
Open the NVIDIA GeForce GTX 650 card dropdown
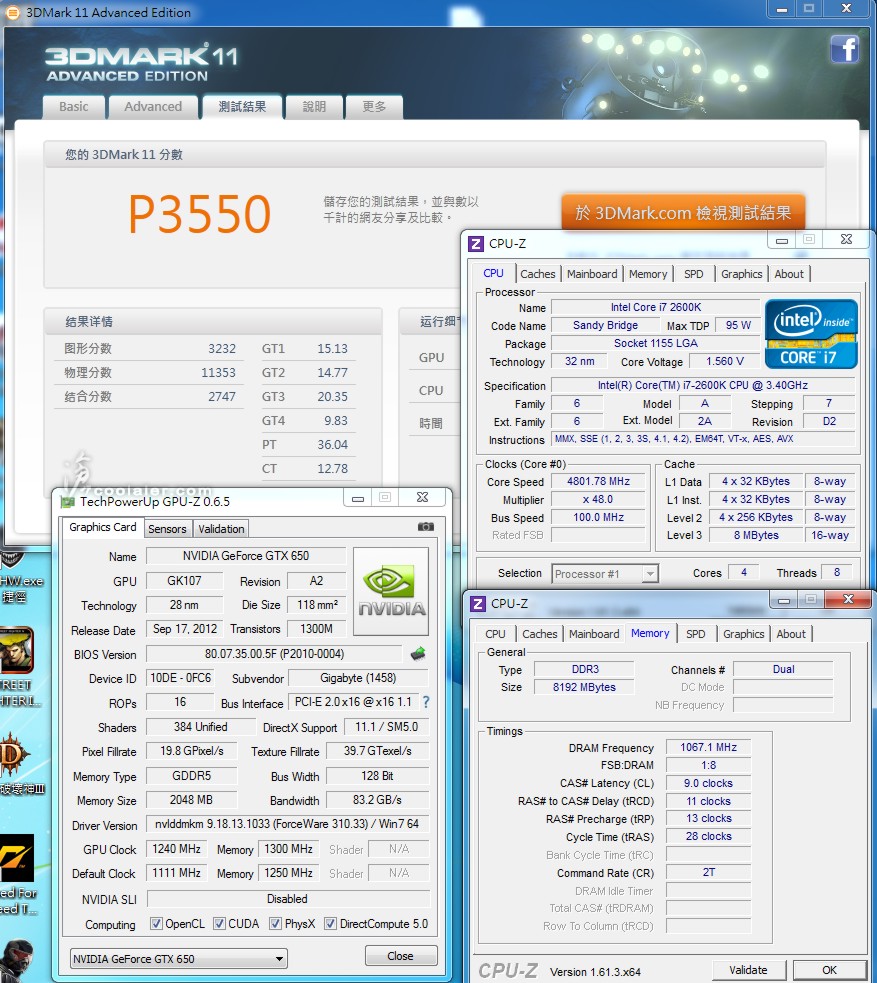pos(179,959)
